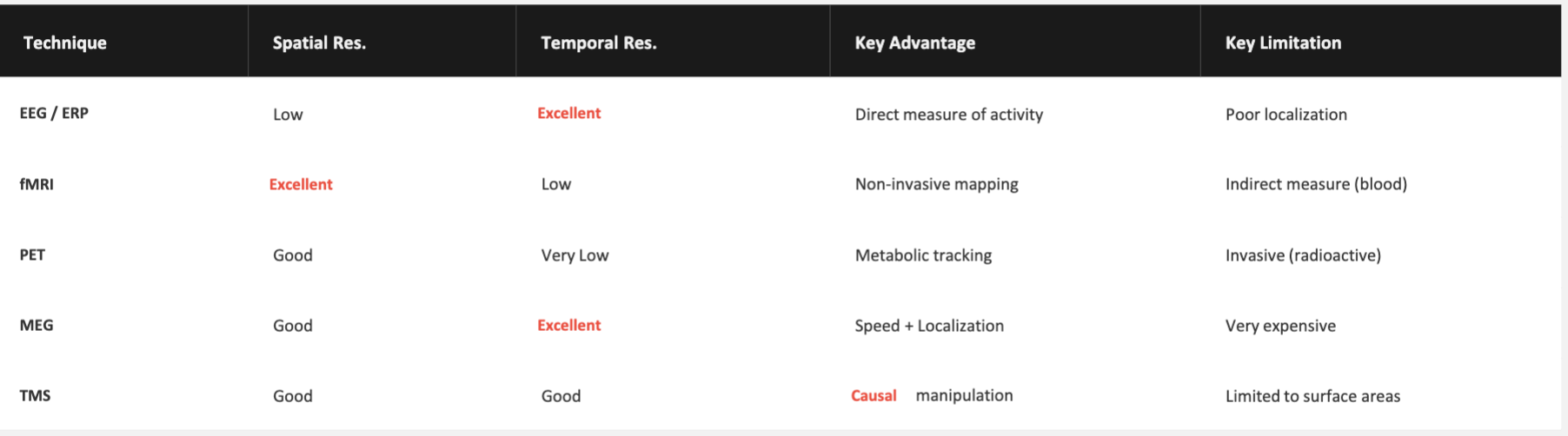Screen dimensions: 1568x436
Task: Select the EEG / ERP row label
Action: [x=54, y=113]
